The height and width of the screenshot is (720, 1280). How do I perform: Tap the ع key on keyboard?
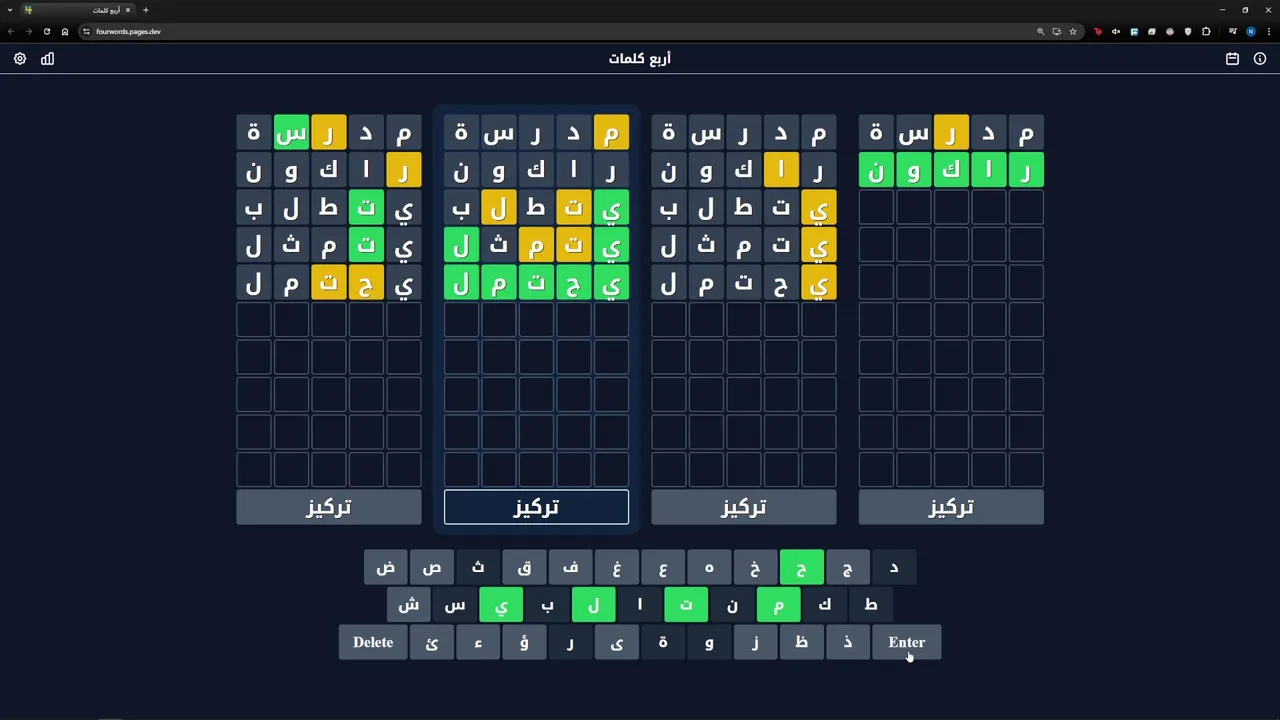(x=663, y=567)
